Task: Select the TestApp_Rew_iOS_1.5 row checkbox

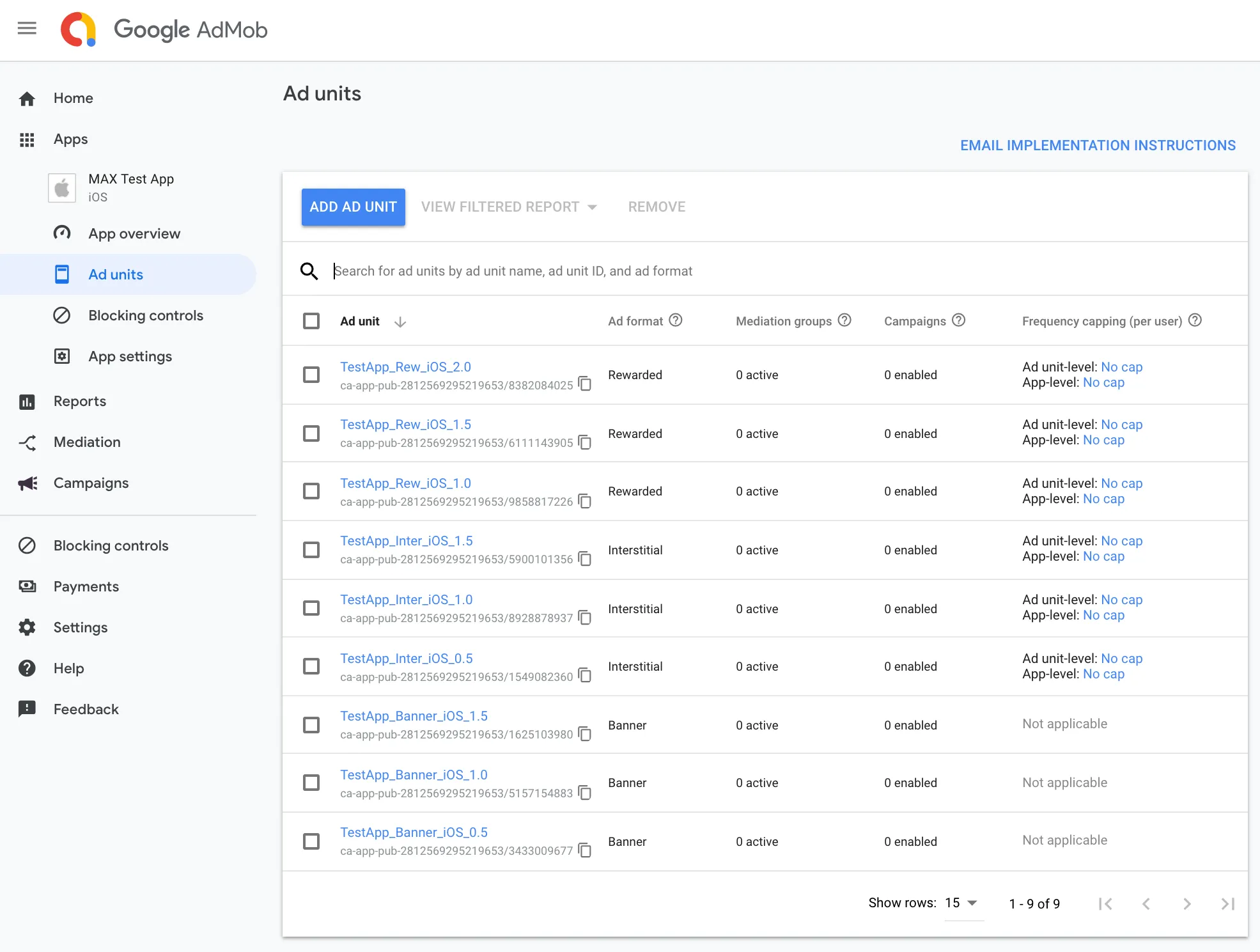Action: (x=311, y=433)
